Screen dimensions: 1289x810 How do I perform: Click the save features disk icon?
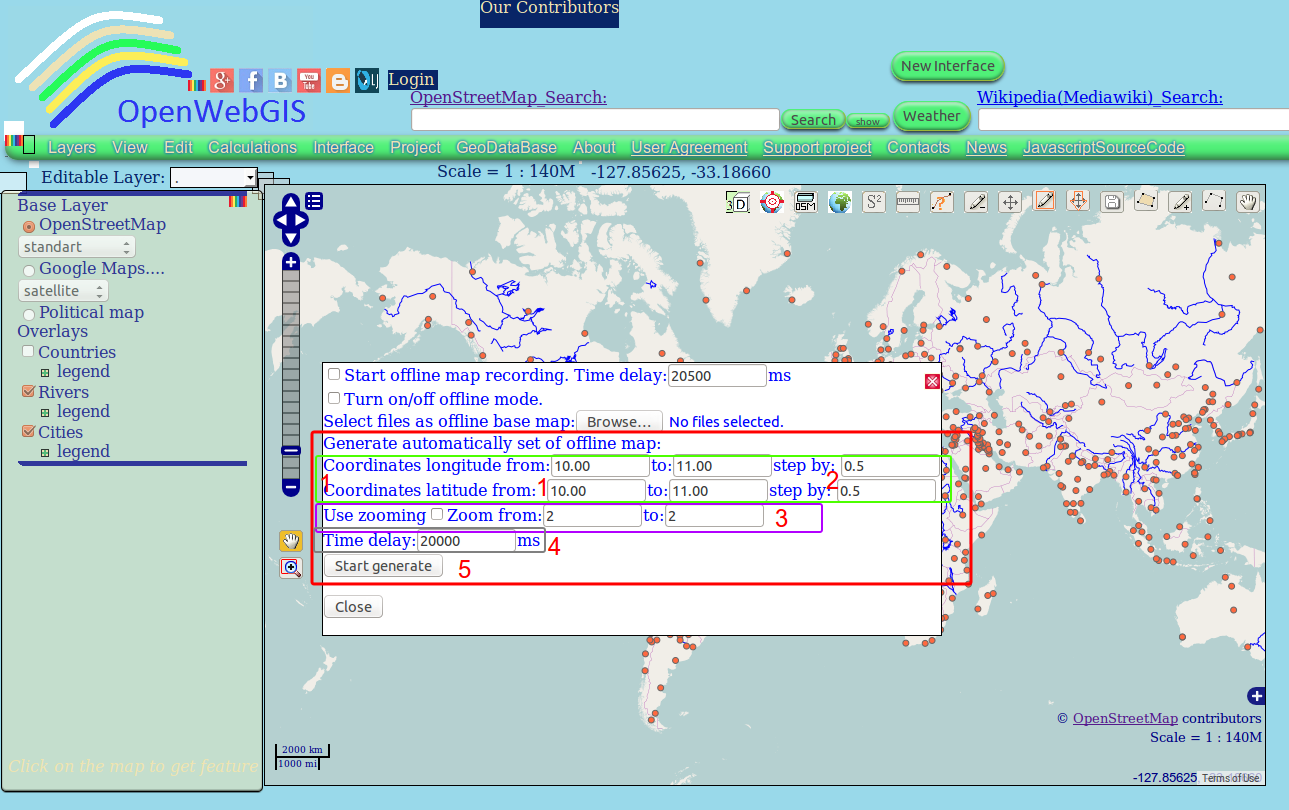1112,202
